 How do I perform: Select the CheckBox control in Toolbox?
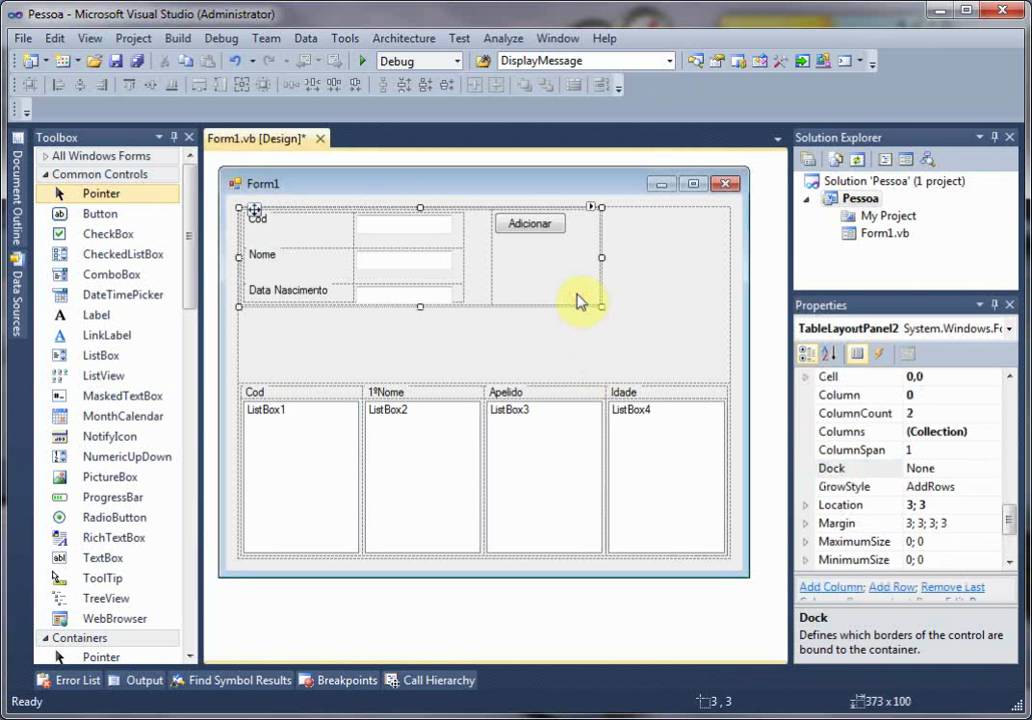pyautogui.click(x=108, y=234)
